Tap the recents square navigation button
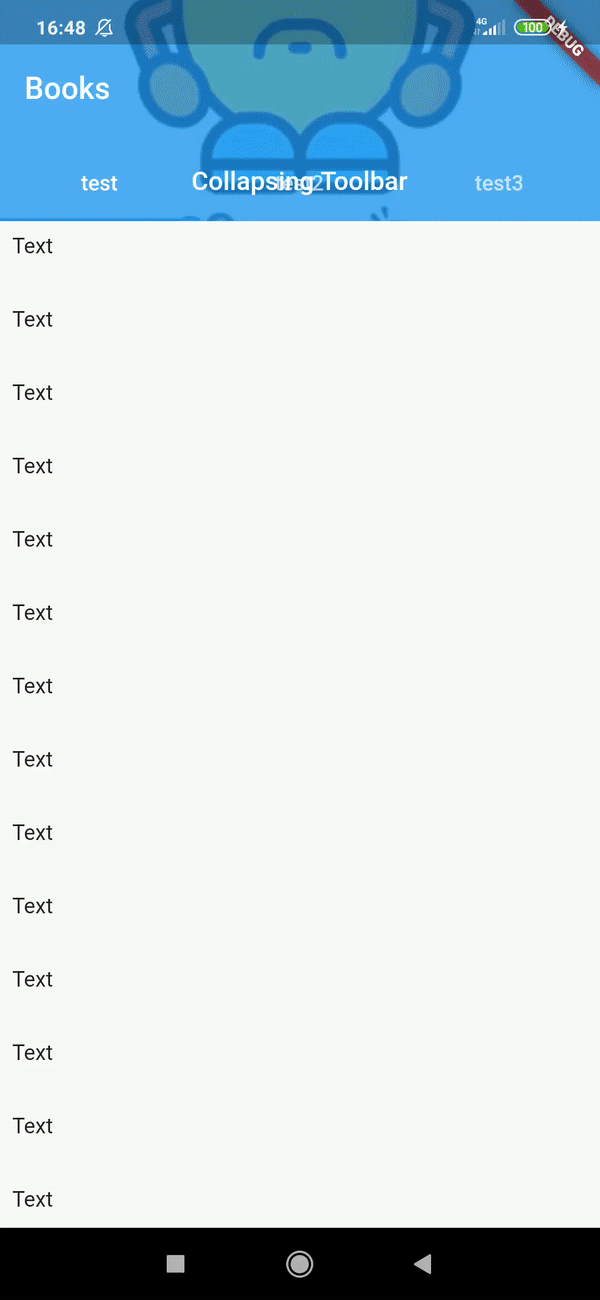 (x=175, y=1263)
